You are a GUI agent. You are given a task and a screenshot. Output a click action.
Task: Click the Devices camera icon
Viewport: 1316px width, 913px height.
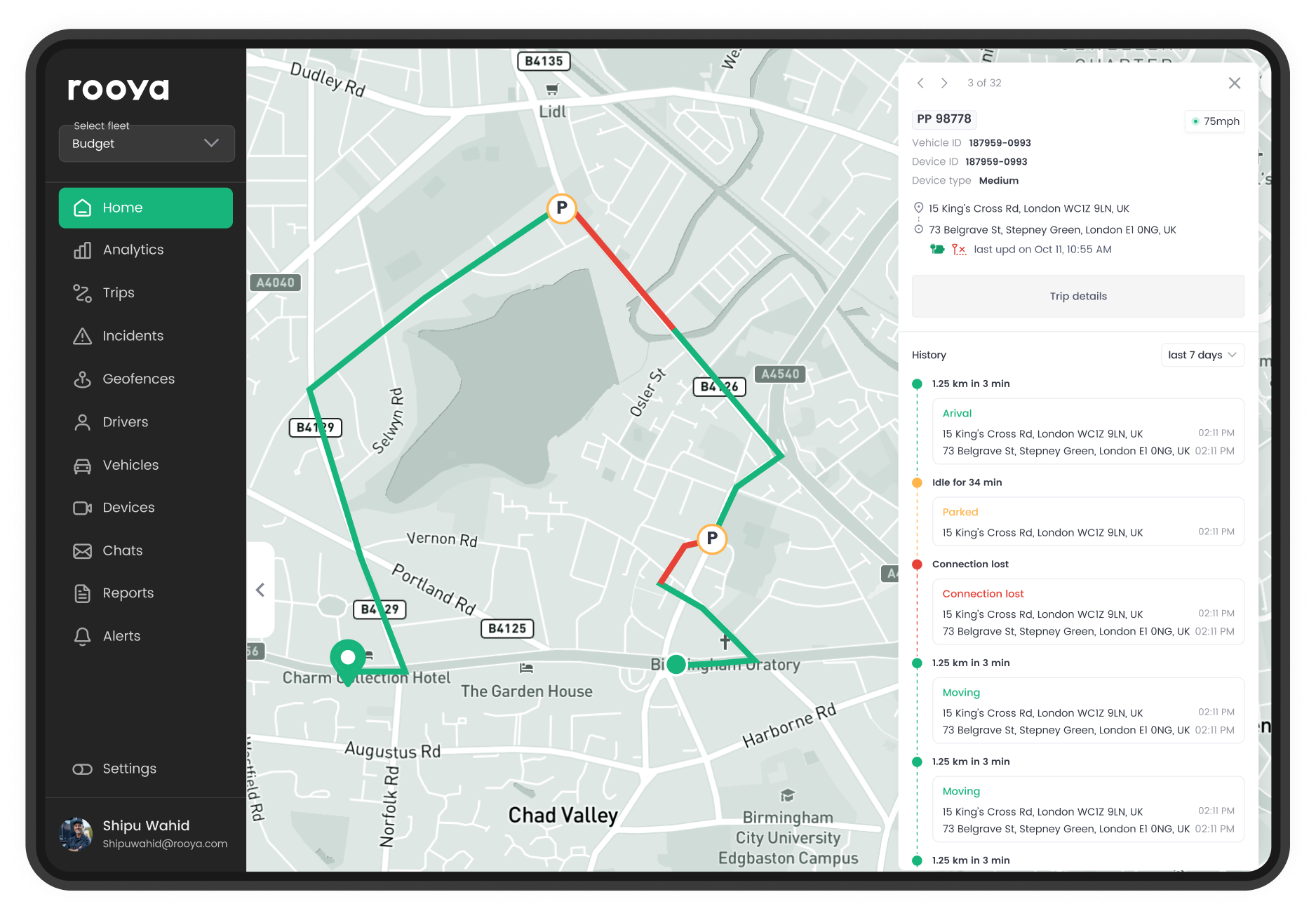(81, 508)
